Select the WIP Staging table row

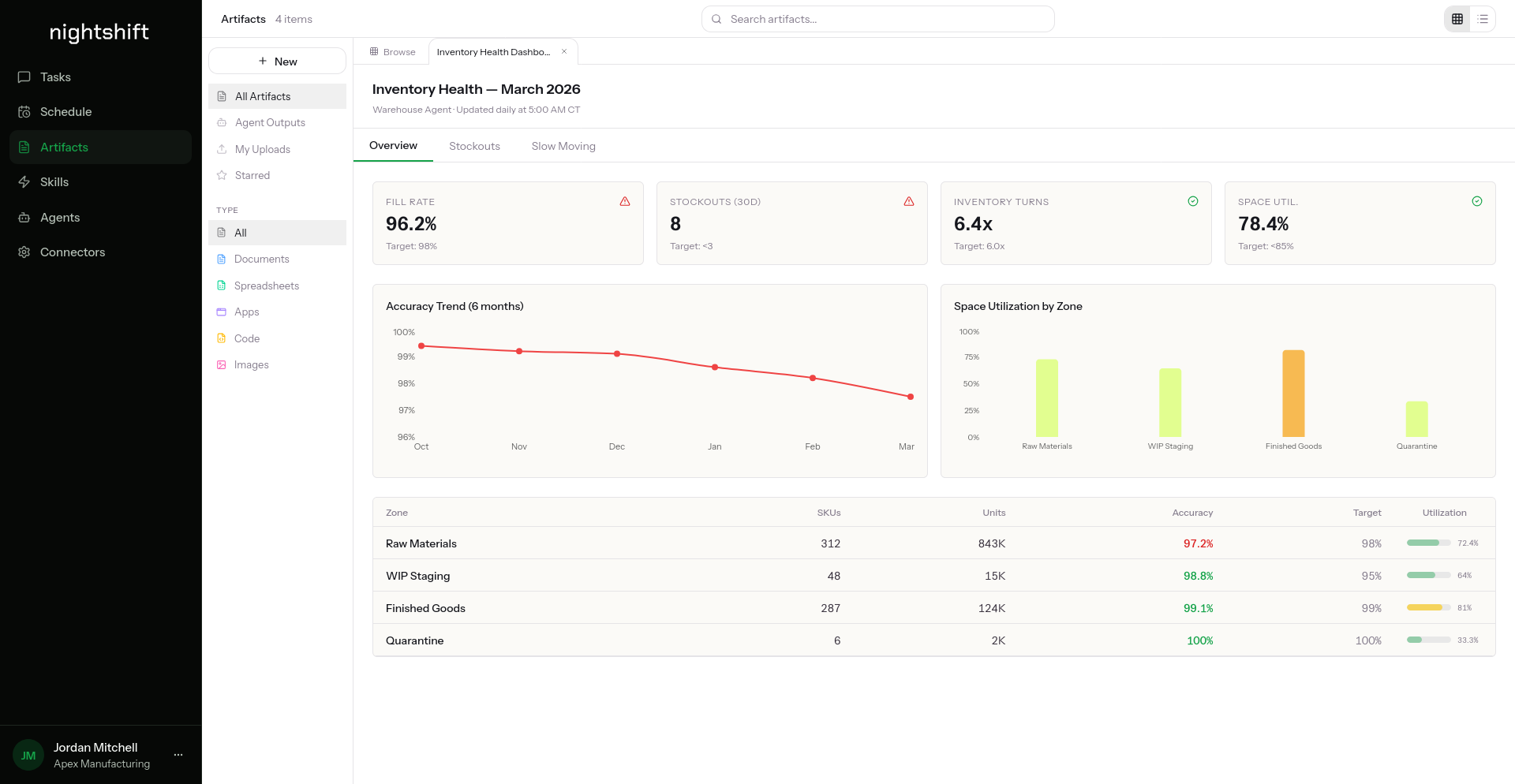934,576
